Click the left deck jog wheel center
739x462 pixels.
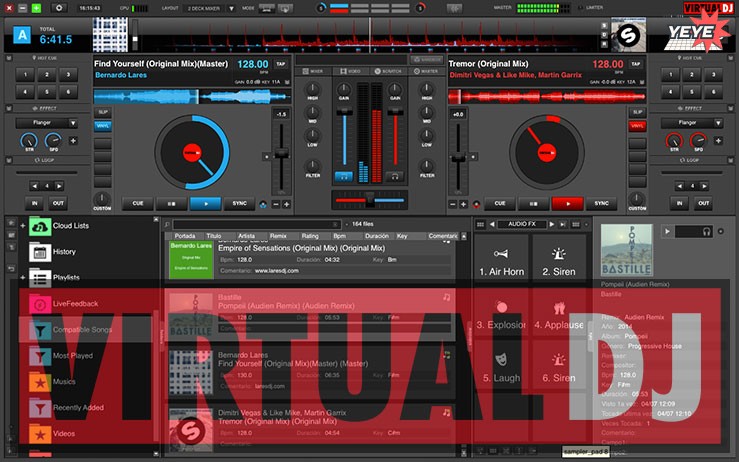(x=192, y=153)
